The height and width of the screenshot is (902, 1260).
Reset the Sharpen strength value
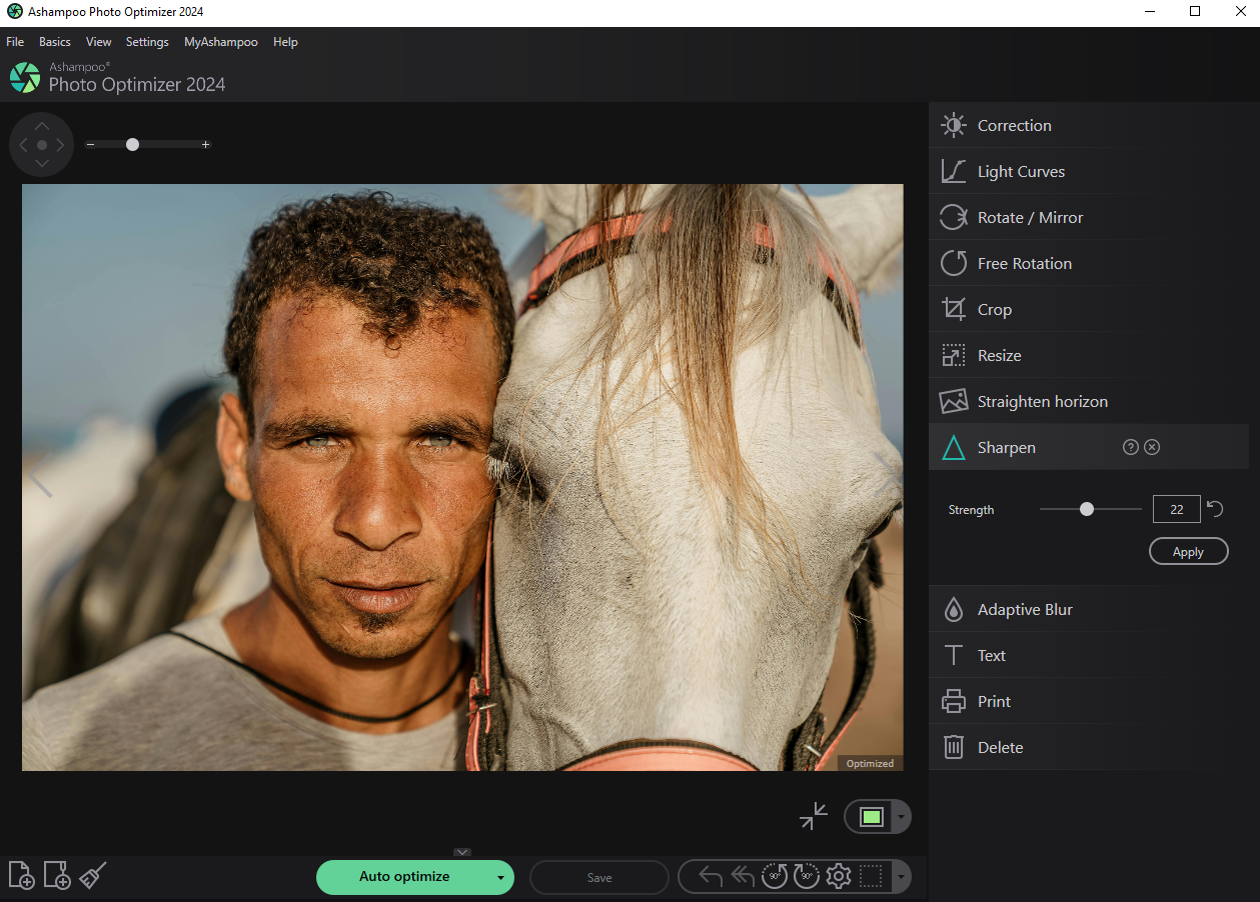point(1215,509)
